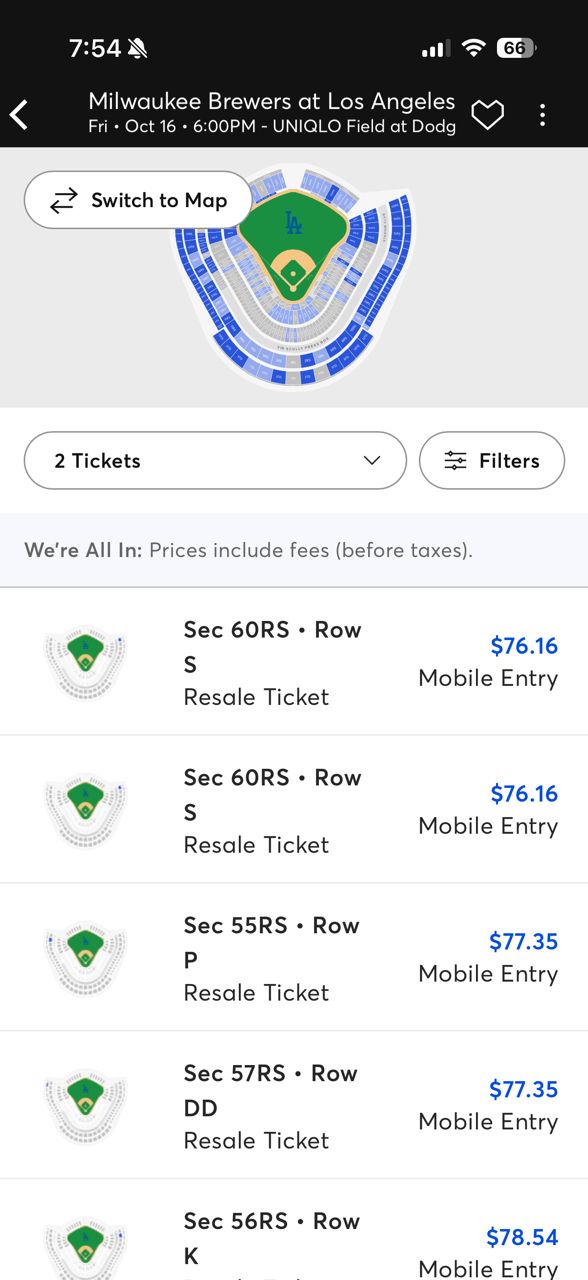Tap the second Sec 60RS seat map thumbnail

pyautogui.click(x=85, y=810)
